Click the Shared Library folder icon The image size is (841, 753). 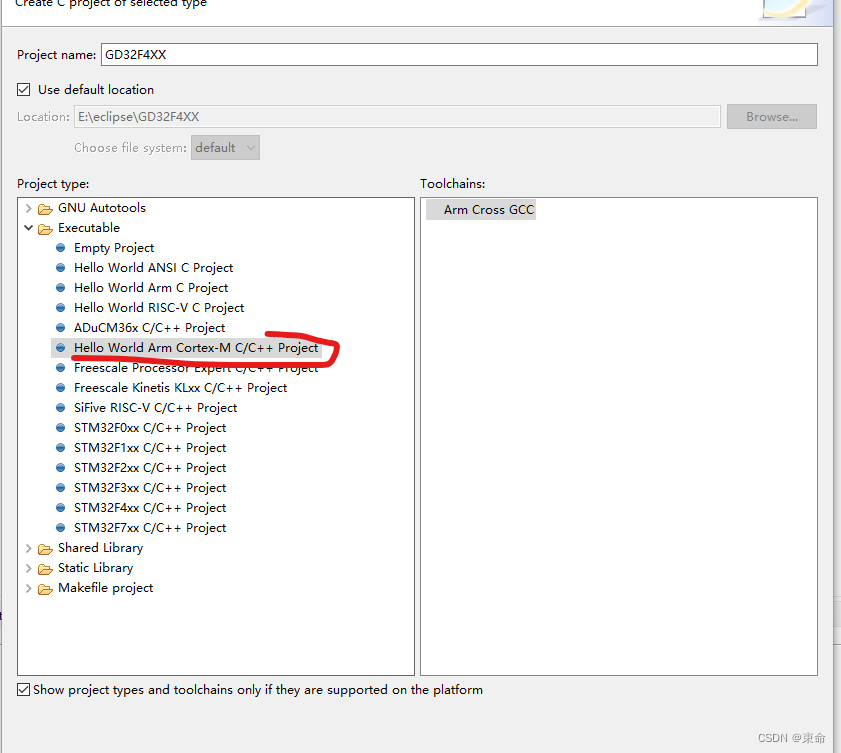(x=45, y=549)
